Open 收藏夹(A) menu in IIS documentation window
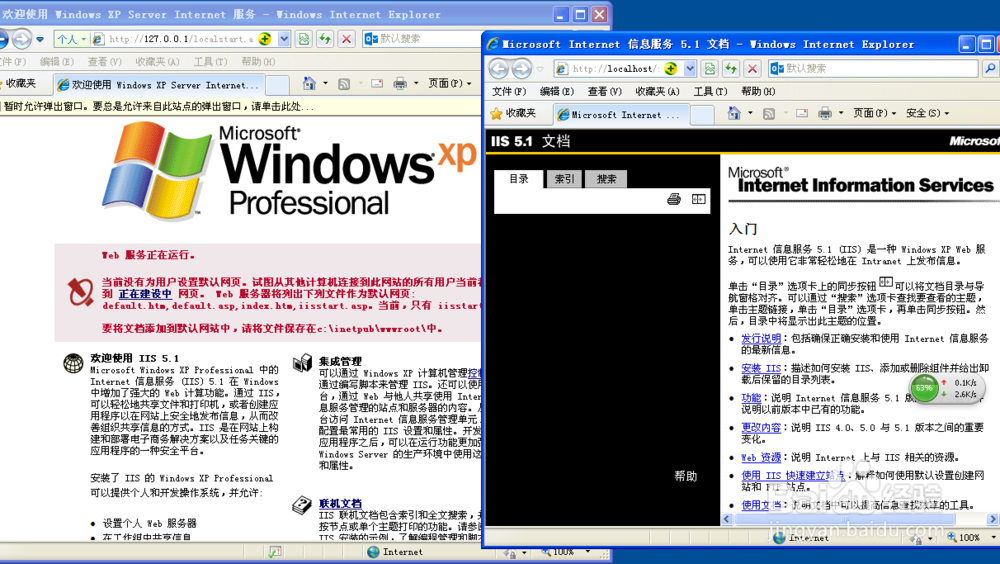The height and width of the screenshot is (564, 1000). point(658,91)
